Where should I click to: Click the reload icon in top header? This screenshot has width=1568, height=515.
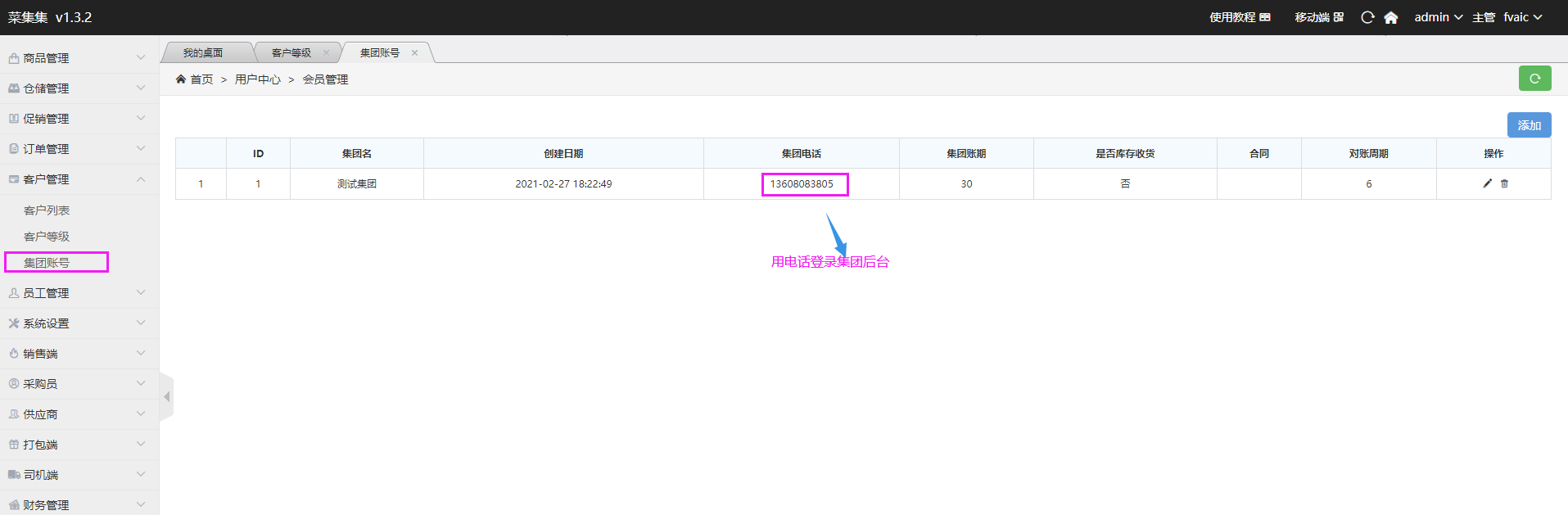1367,17
